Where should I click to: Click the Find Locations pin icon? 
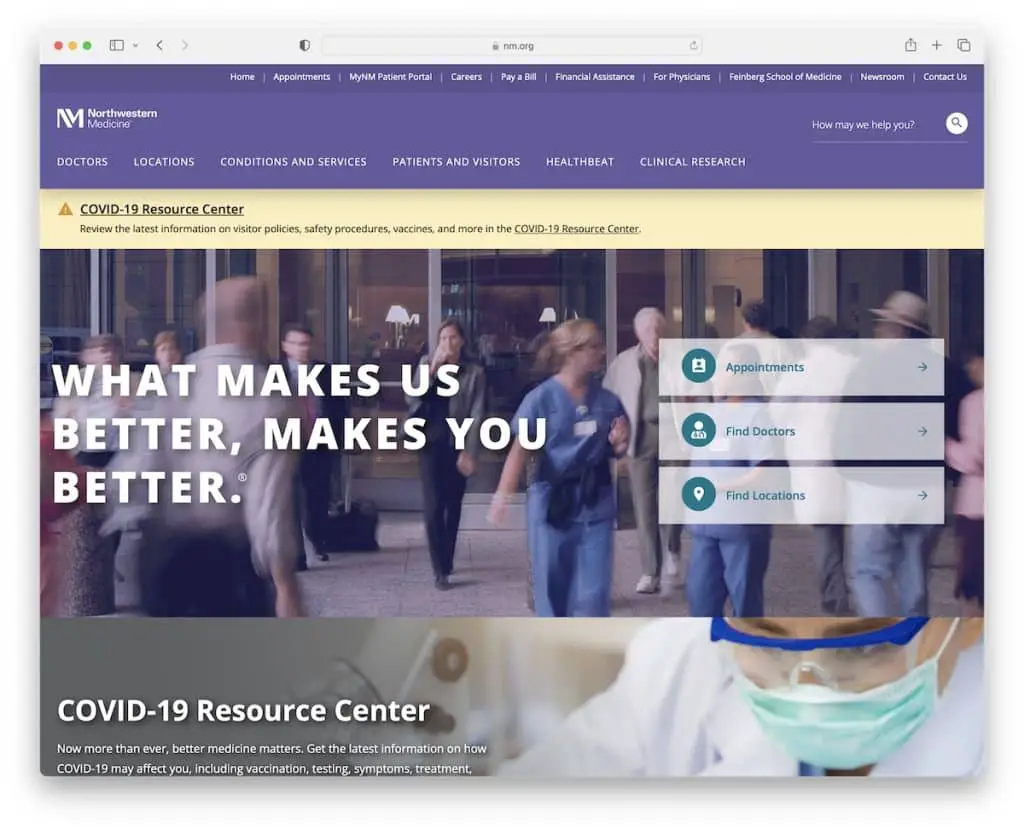click(698, 494)
